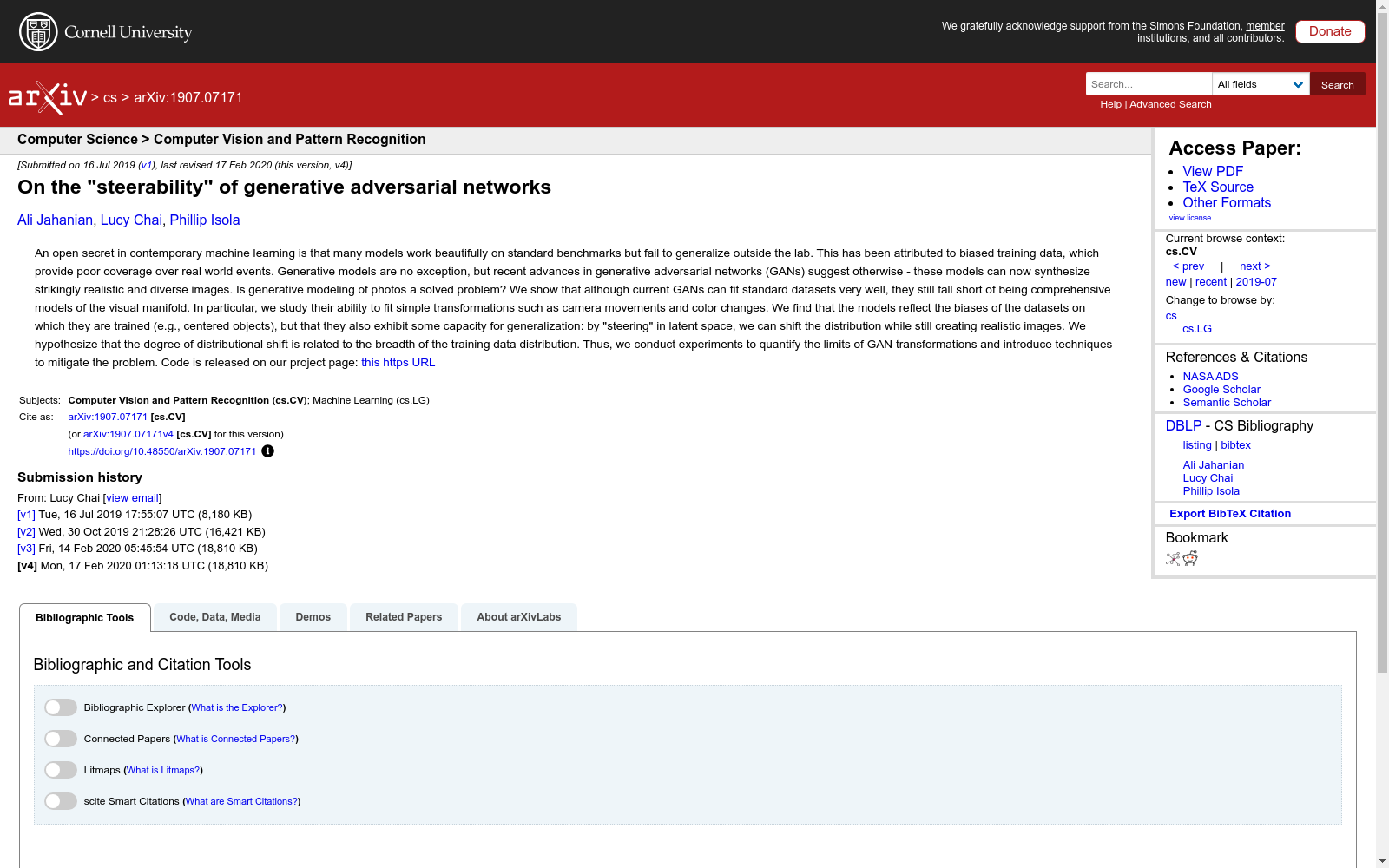Open Code, Data, Media tab

215,617
